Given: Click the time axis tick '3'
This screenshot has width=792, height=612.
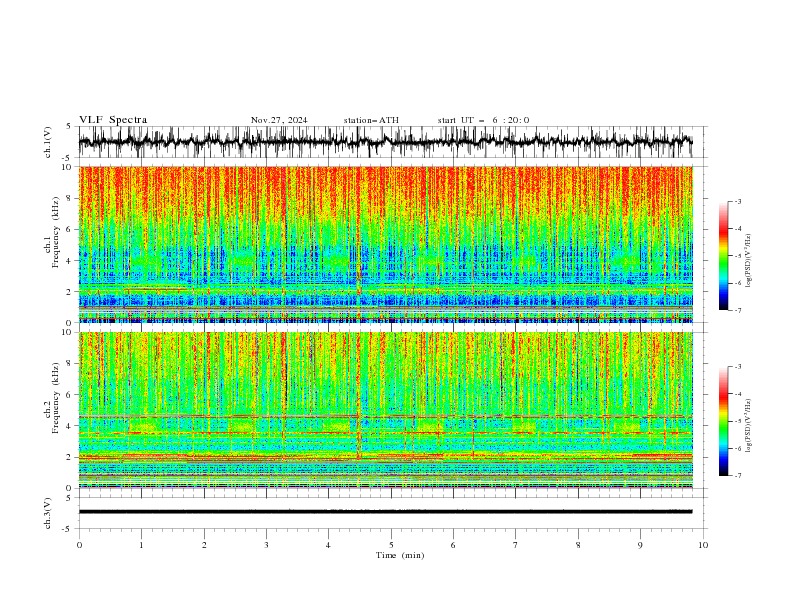Looking at the screenshot, I should (x=266, y=545).
